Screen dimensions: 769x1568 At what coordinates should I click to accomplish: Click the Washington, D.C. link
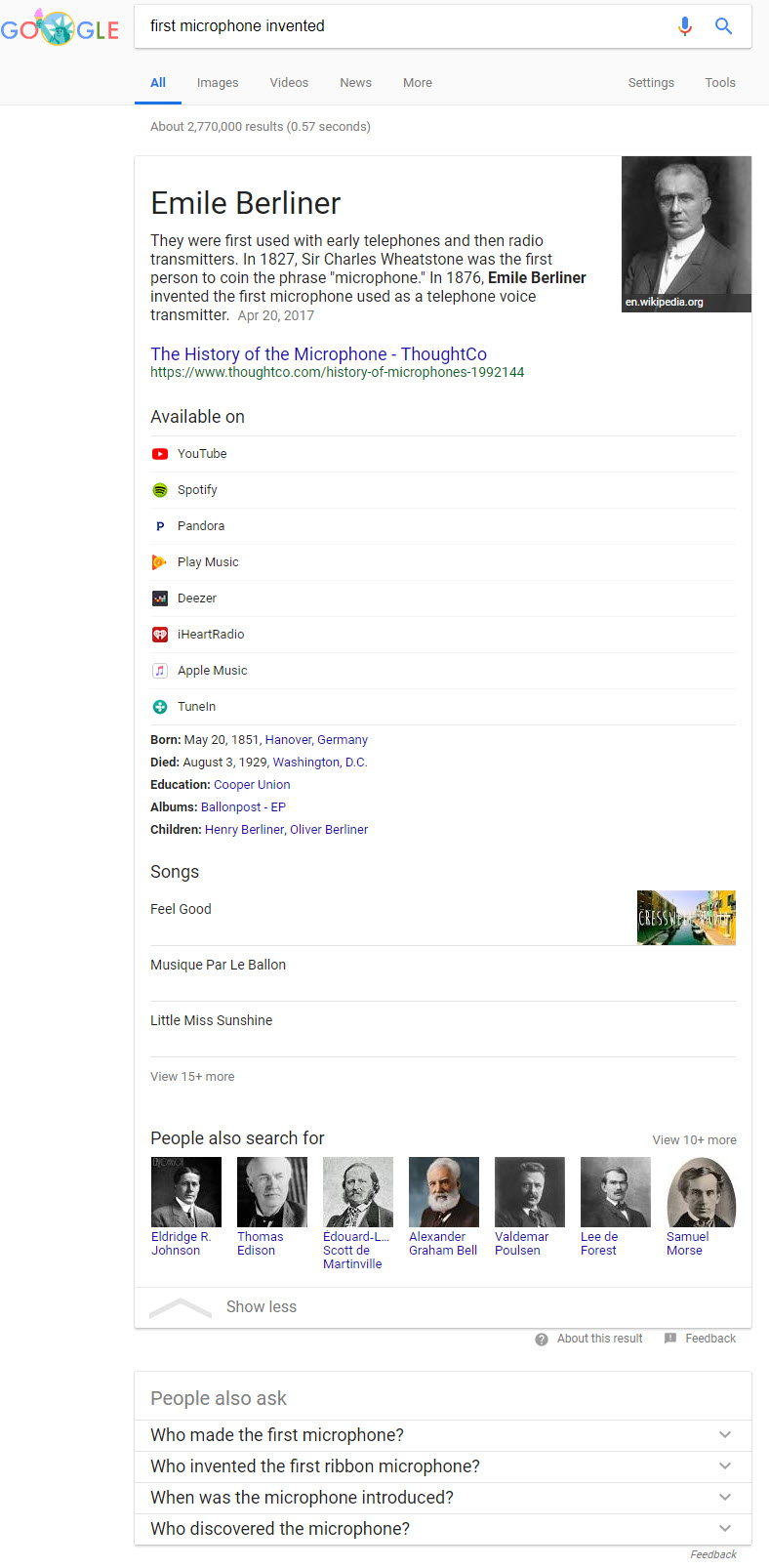tap(320, 763)
